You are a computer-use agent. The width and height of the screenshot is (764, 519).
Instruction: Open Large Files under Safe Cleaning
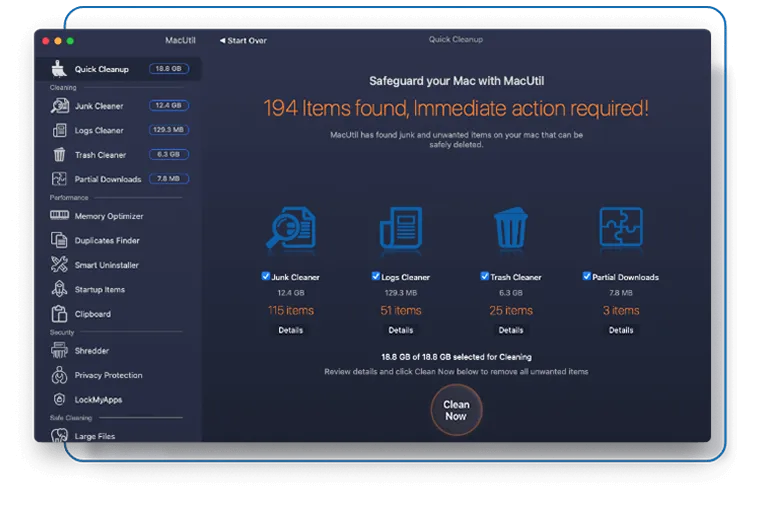click(x=94, y=436)
